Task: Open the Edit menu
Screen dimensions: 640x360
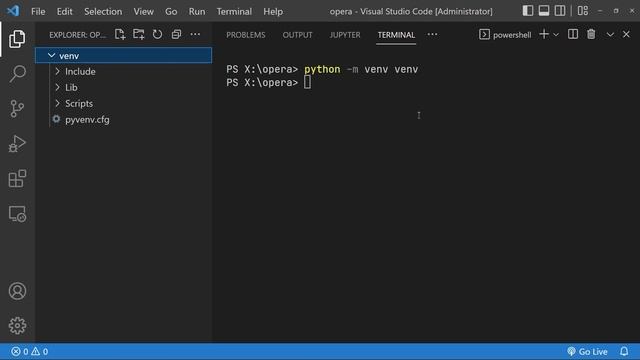Action: pyautogui.click(x=64, y=11)
